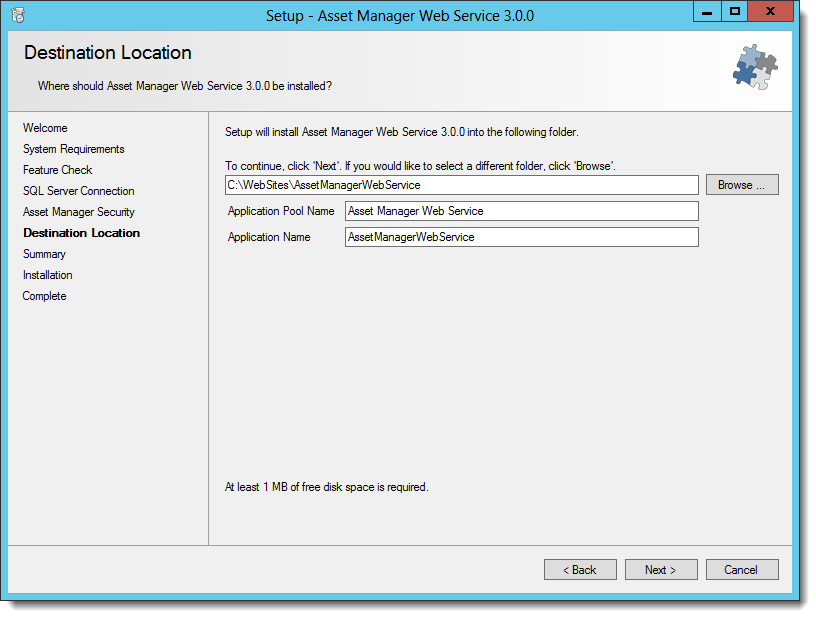Screen dimensions: 816x617
Task: Click into the installation folder path field
Action: pos(462,185)
